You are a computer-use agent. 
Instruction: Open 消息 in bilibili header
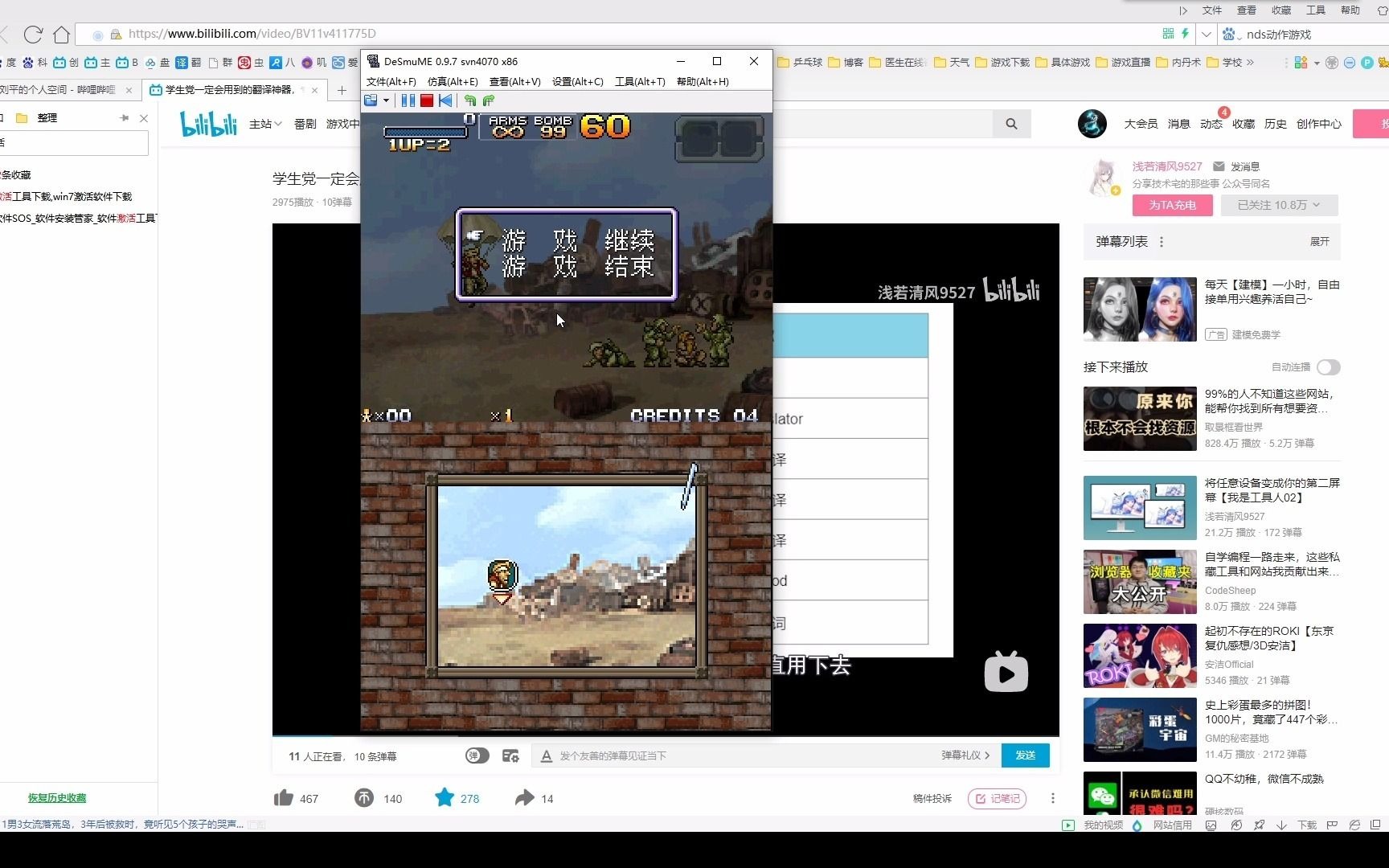[x=1179, y=124]
